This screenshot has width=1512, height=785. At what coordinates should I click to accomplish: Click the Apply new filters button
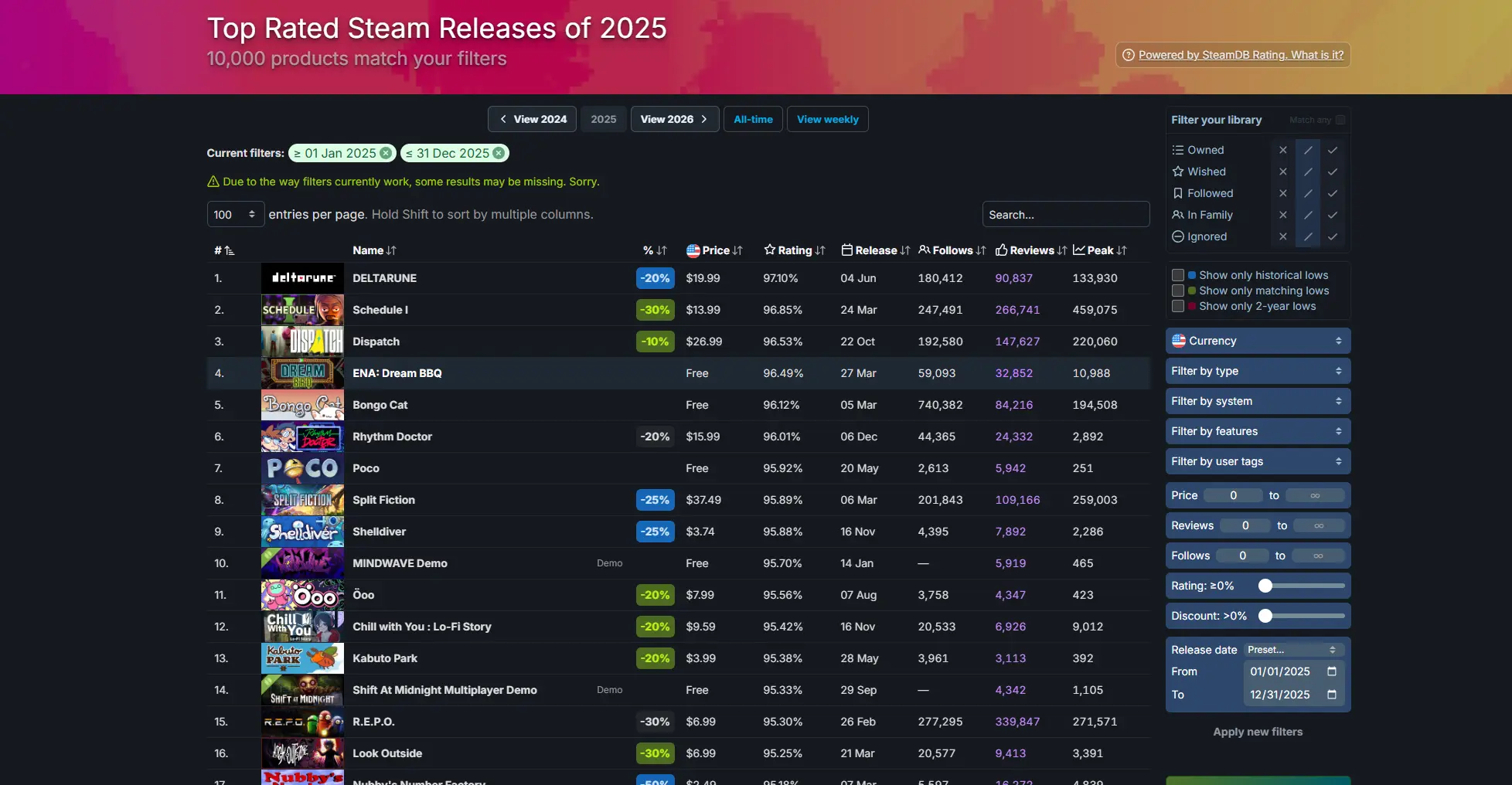[x=1257, y=732]
